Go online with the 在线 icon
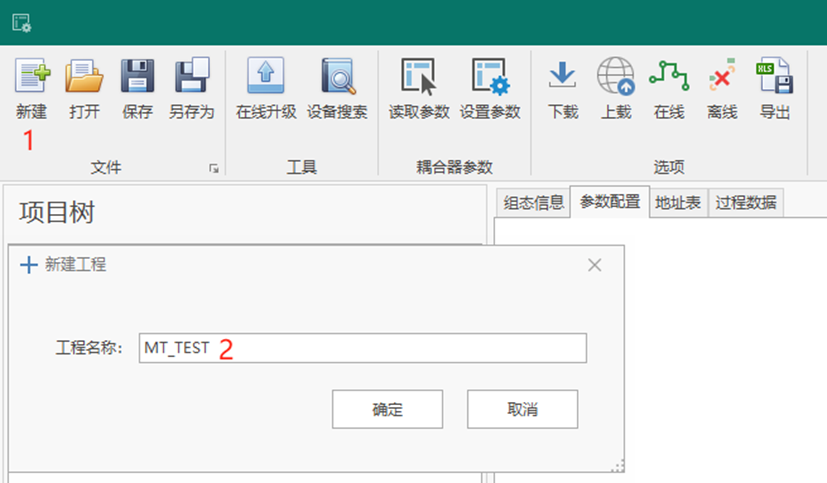The image size is (827, 483). [x=668, y=76]
